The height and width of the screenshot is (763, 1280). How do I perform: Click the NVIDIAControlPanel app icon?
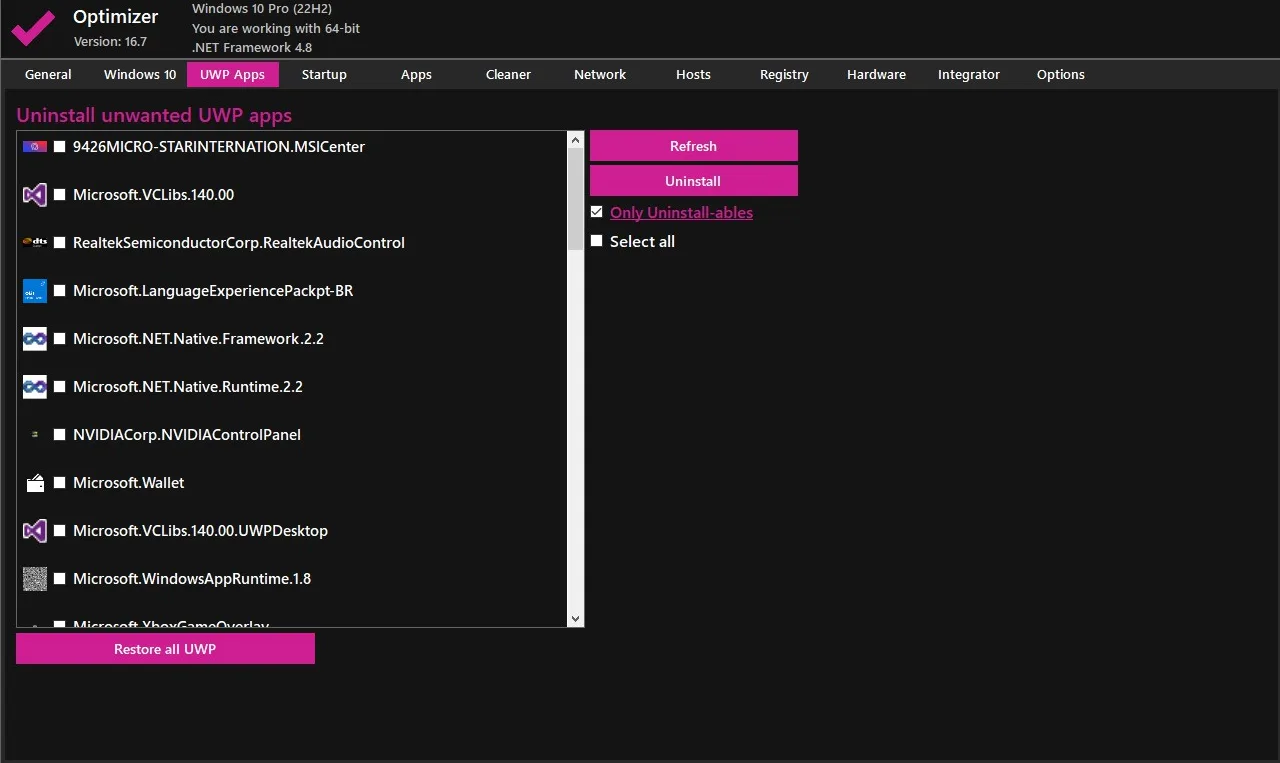pos(35,435)
